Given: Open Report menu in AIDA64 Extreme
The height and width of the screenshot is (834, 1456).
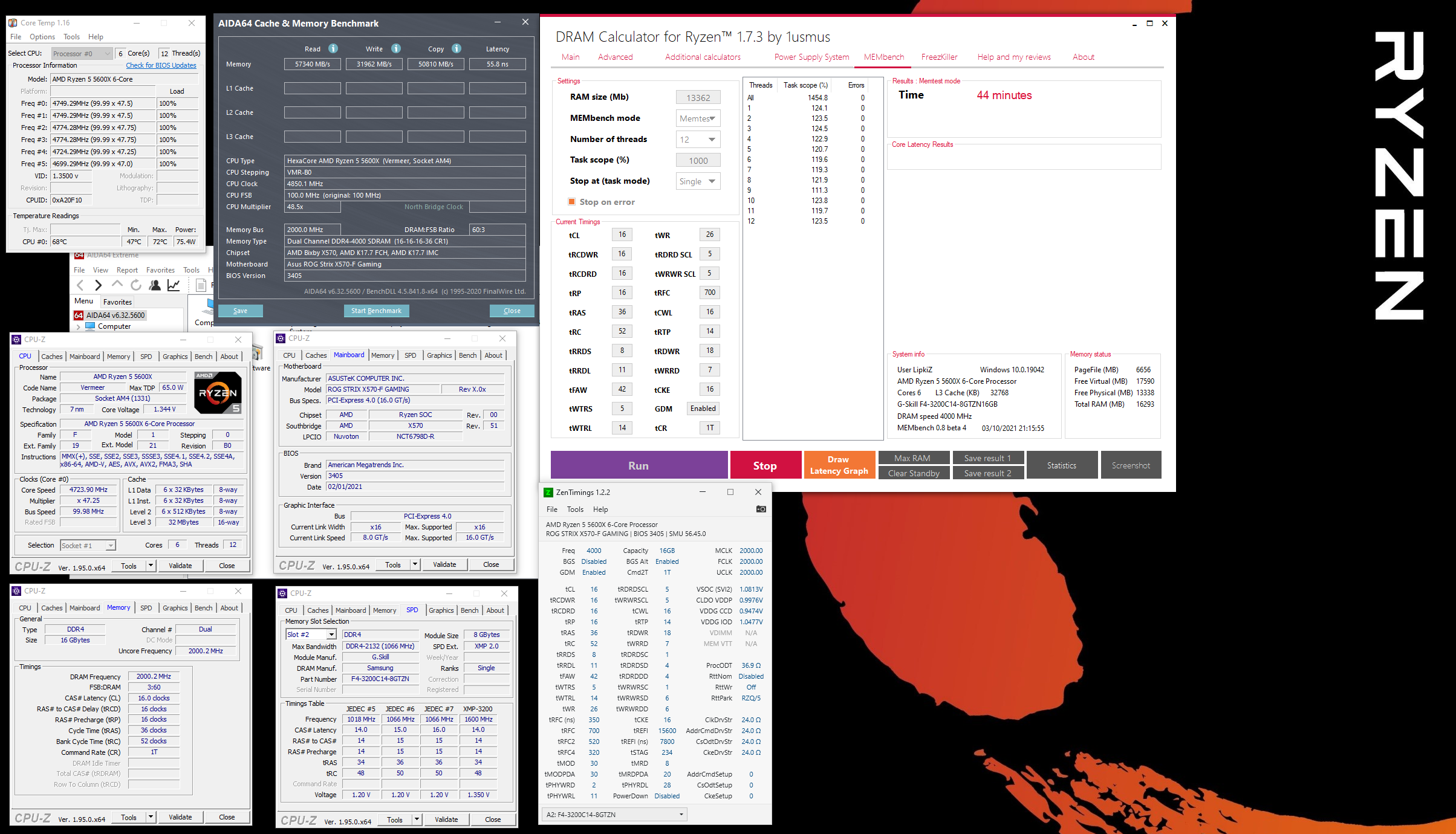Looking at the screenshot, I should [127, 270].
